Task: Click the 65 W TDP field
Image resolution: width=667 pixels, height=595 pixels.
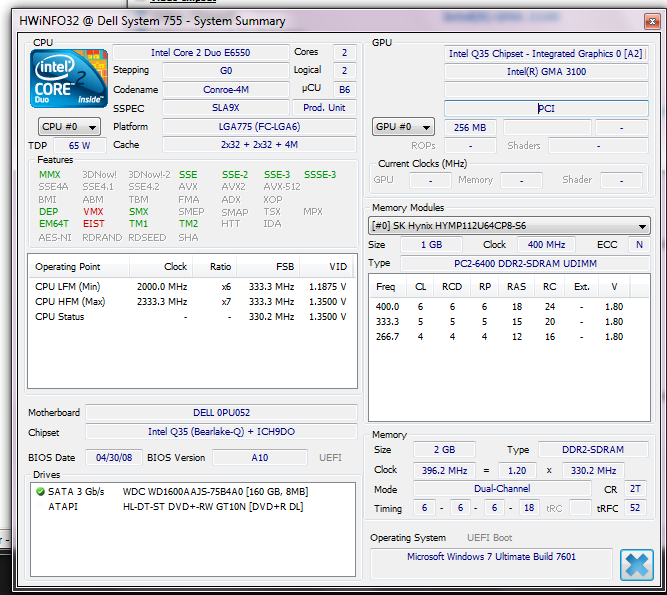Action: 80,145
